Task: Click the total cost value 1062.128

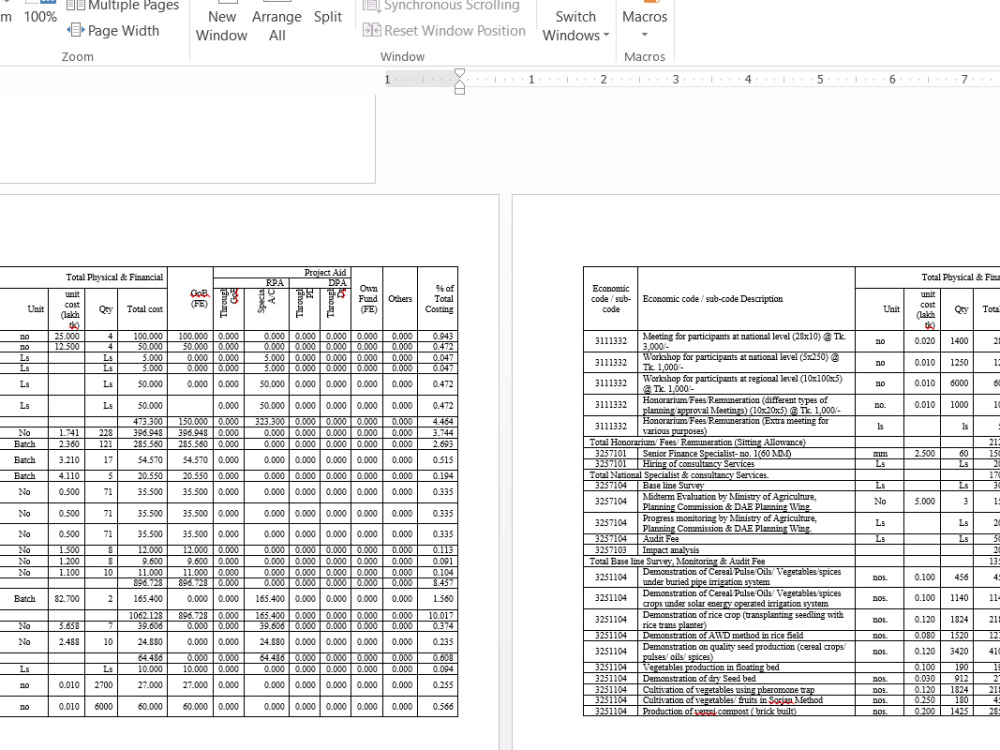Action: 145,615
